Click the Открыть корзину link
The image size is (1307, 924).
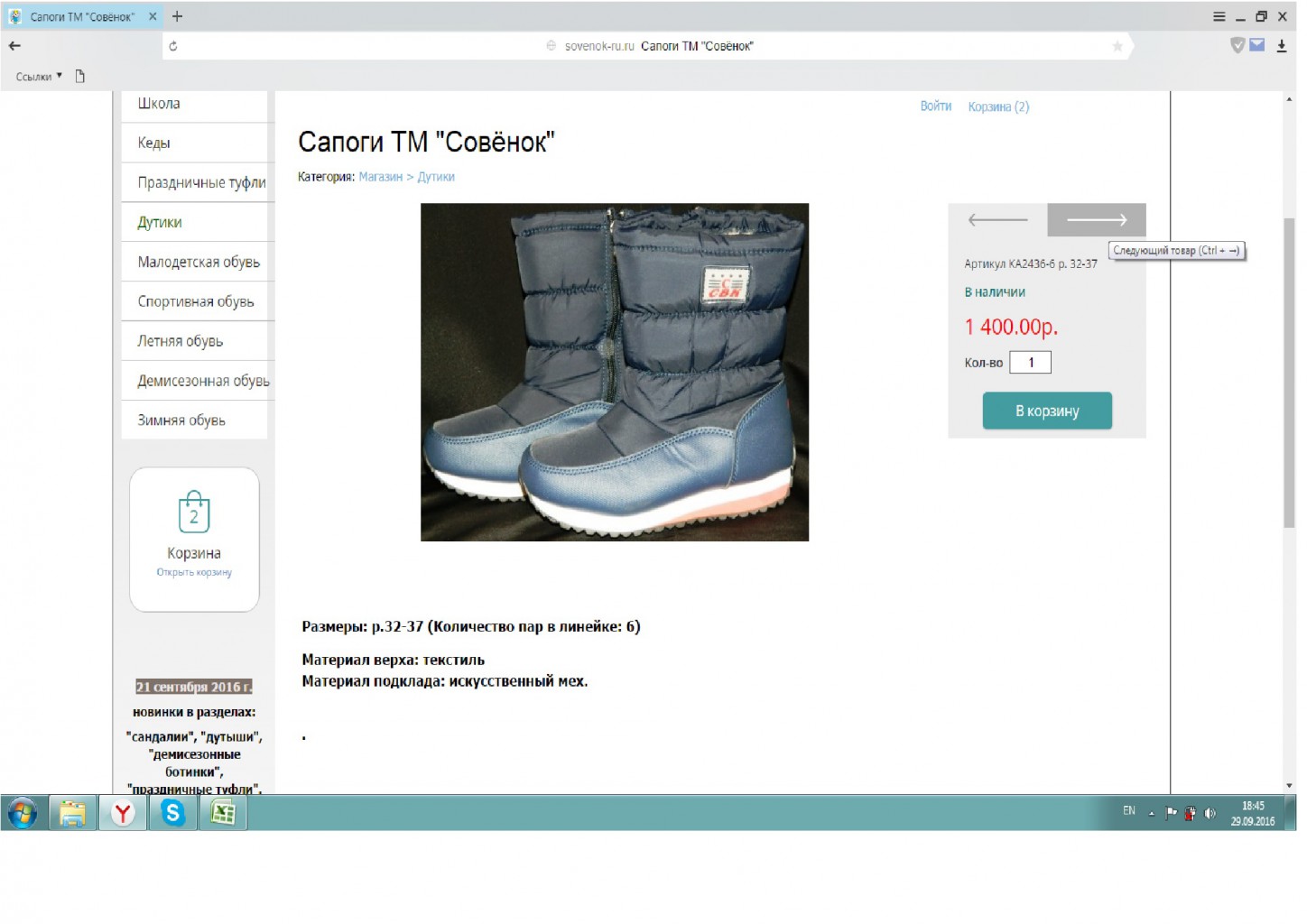194,572
